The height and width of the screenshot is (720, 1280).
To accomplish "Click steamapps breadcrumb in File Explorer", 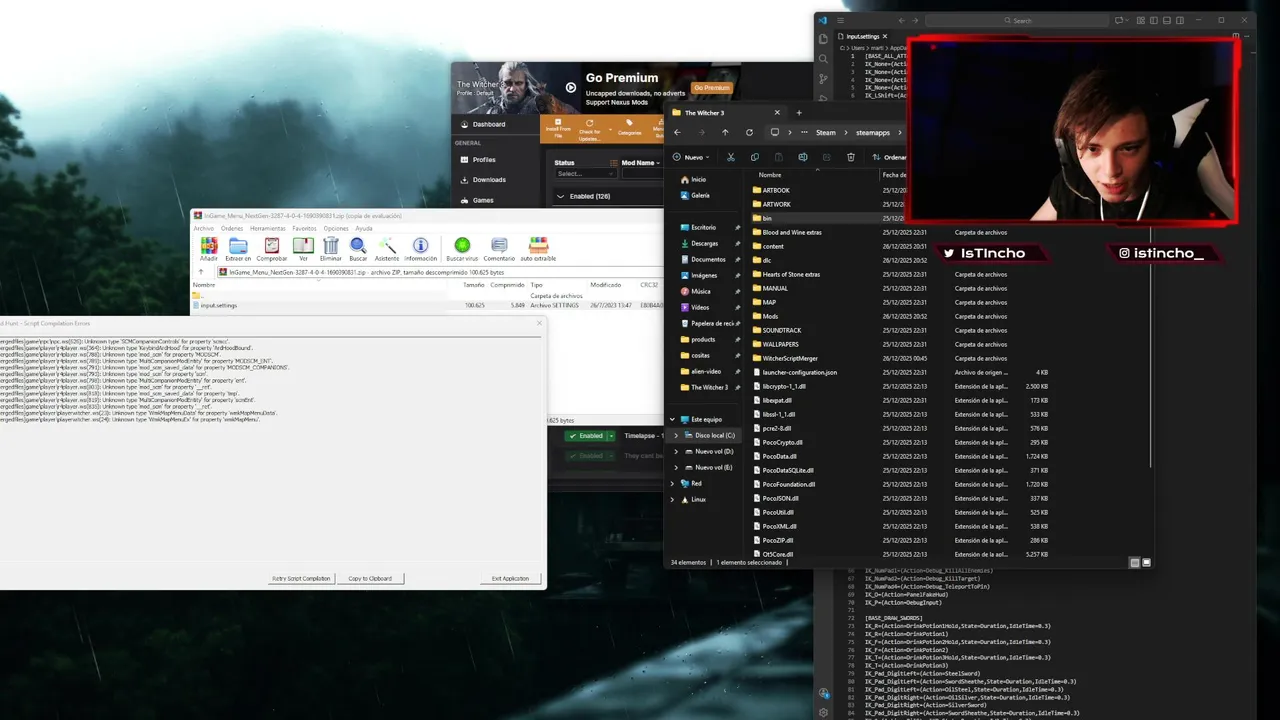I will coord(872,132).
